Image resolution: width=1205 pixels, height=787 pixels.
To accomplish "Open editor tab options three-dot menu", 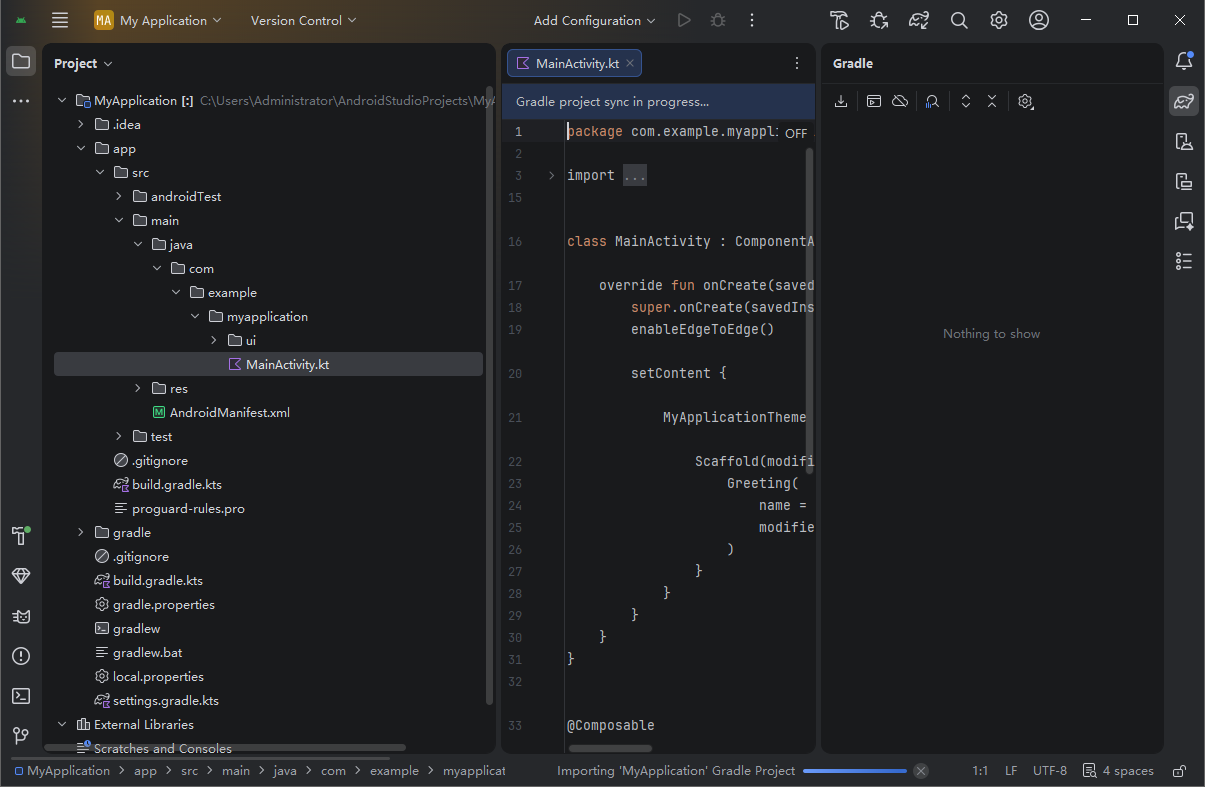I will 797,63.
